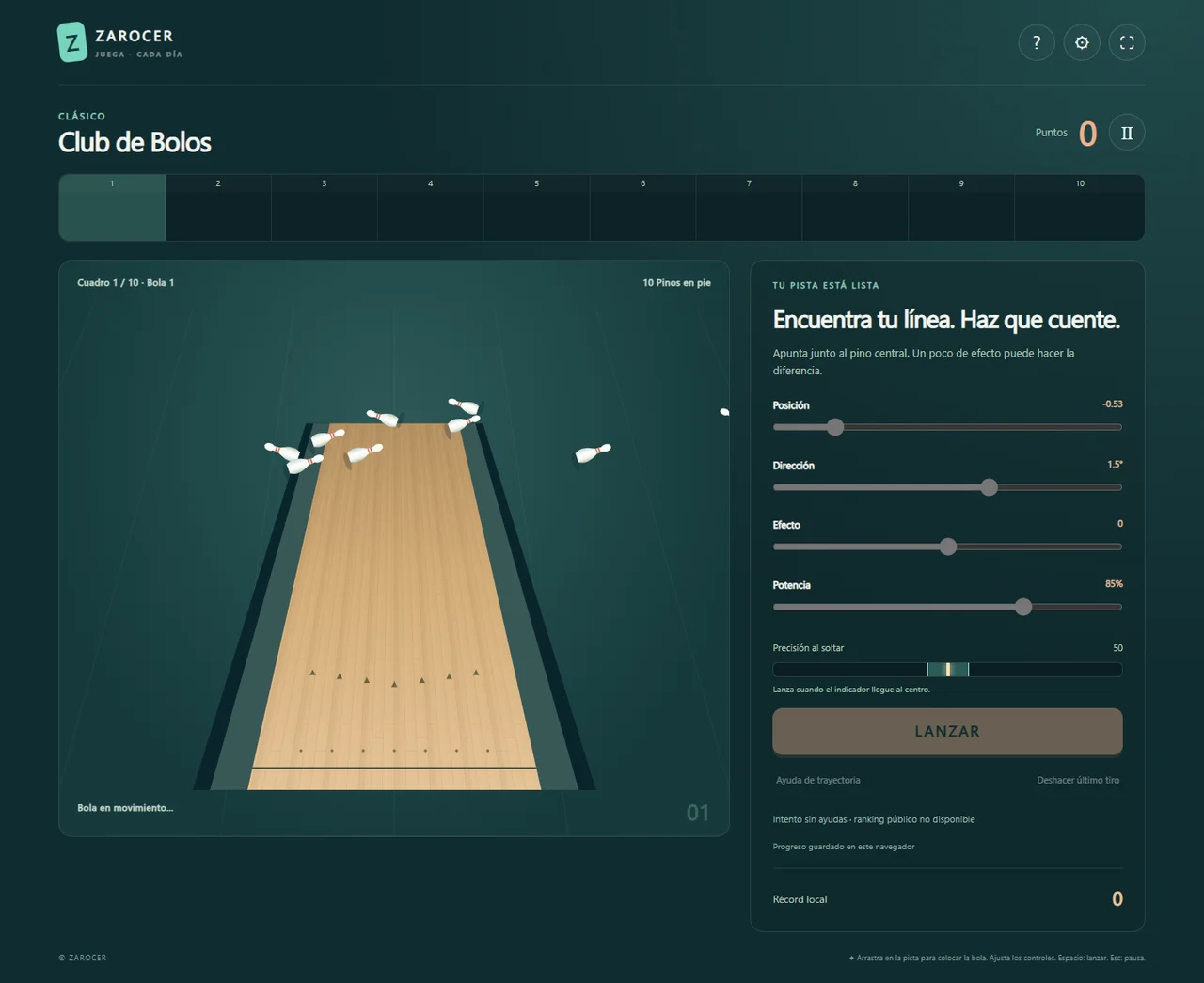
Task: Click the Potencia slider handle
Action: [x=1023, y=607]
